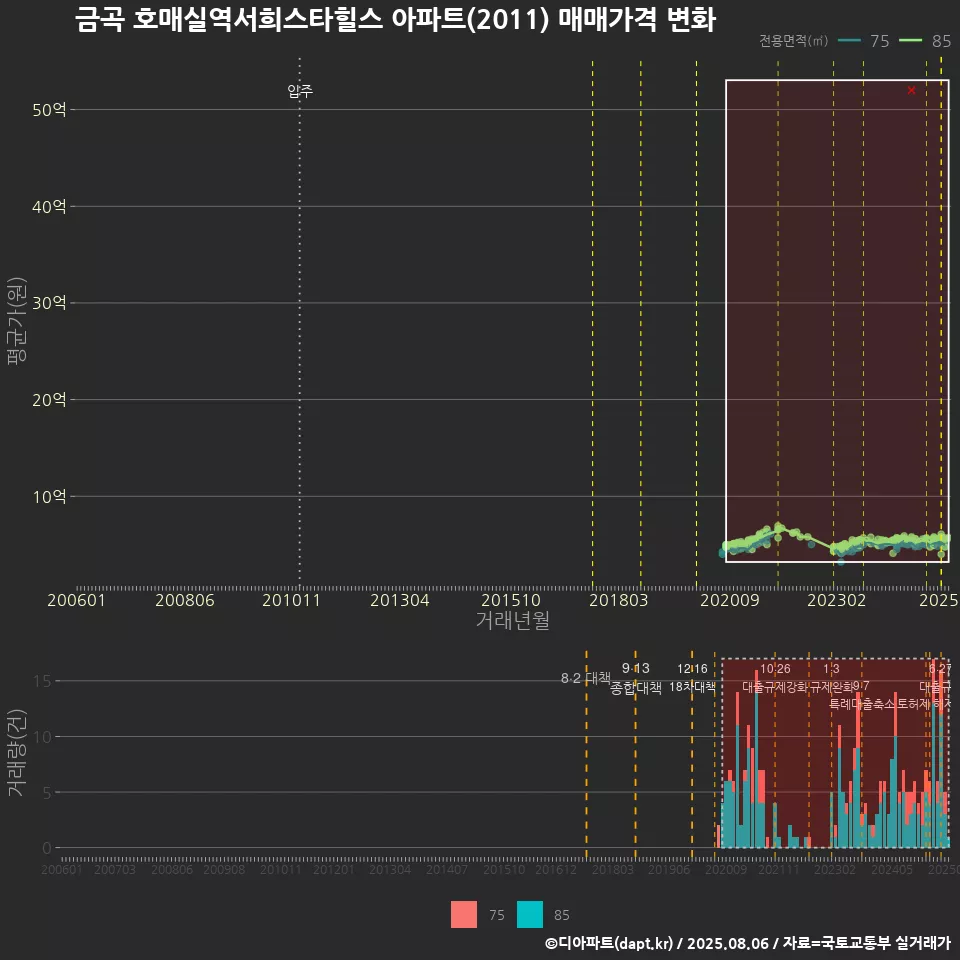The height and width of the screenshot is (960, 960).
Task: Click '201304' on the price chart x-axis
Action: point(399,600)
